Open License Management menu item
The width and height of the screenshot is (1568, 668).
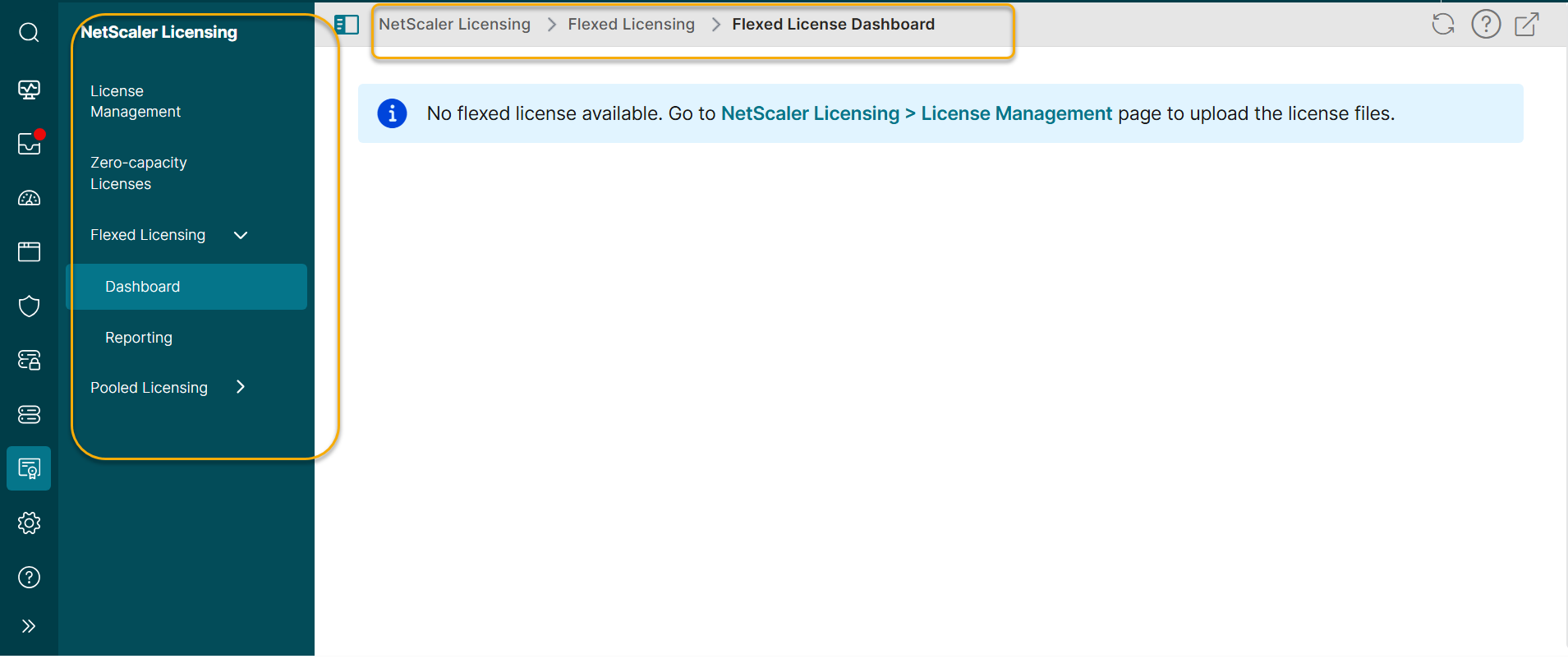coord(136,101)
